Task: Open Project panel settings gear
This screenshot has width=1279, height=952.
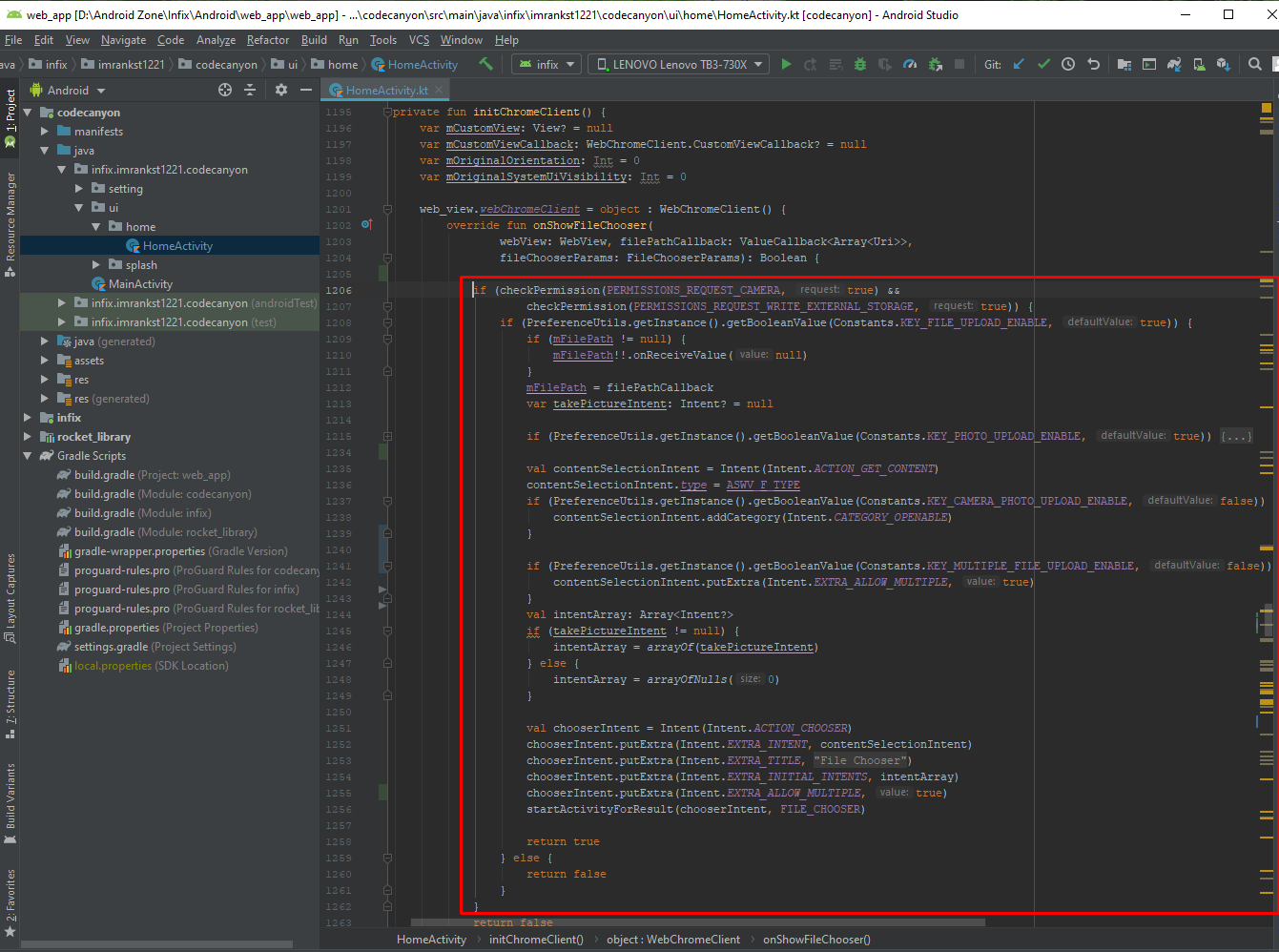Action: click(280, 90)
